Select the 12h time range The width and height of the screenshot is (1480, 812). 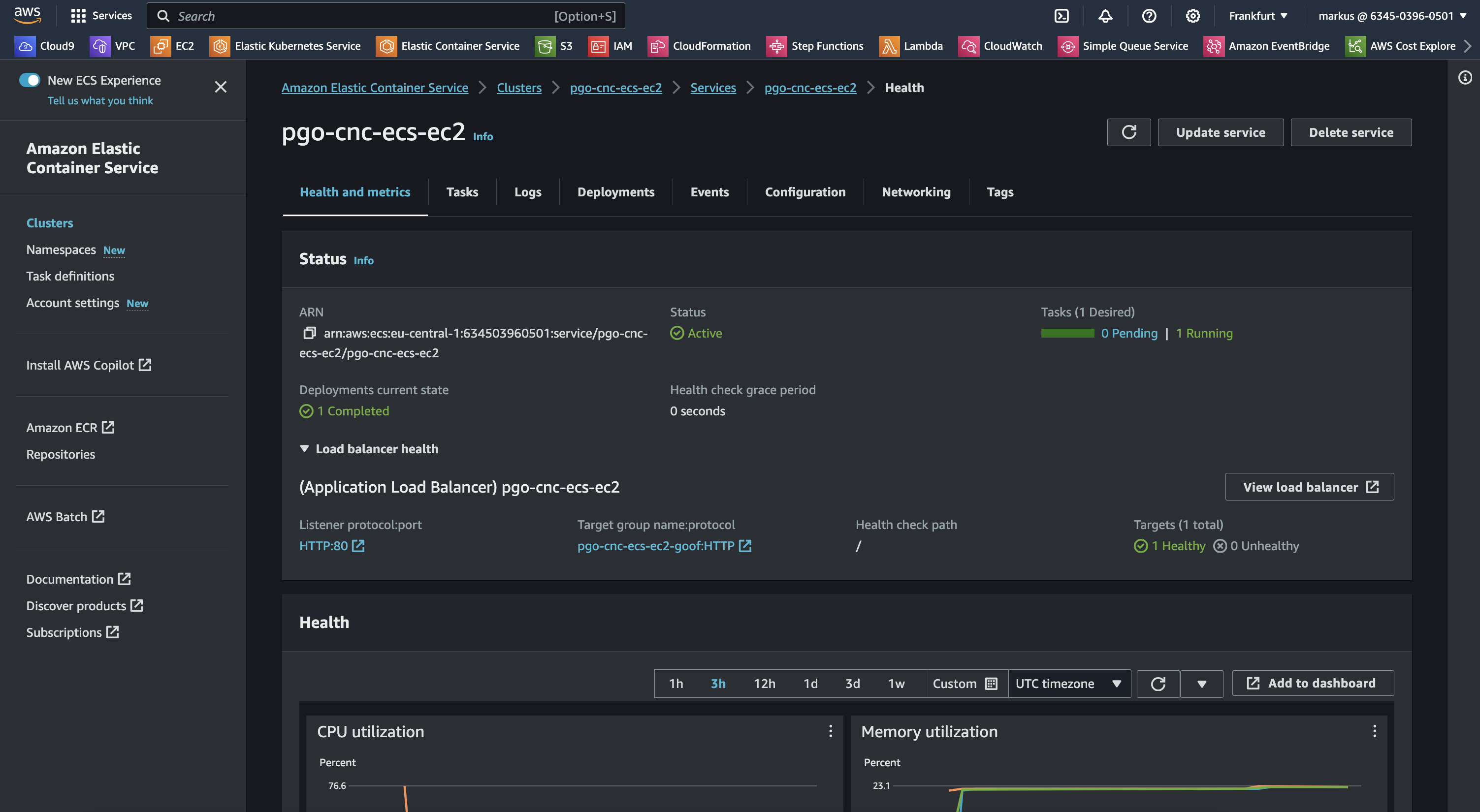[x=764, y=684]
